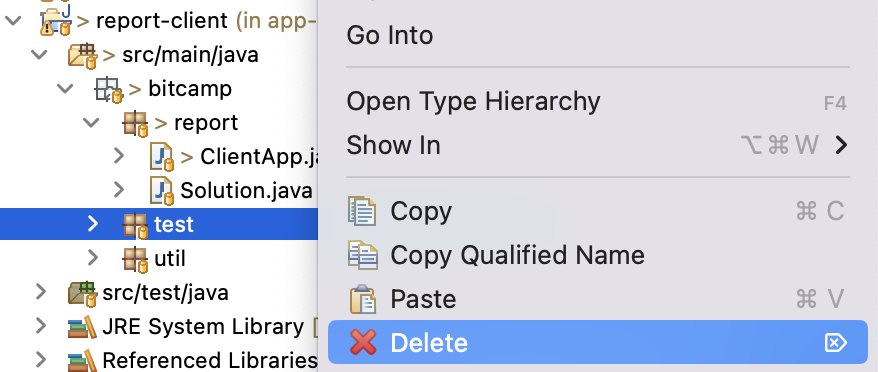Viewport: 878px width, 372px height.
Task: Collapse the report-client project node
Action: click(x=13, y=21)
